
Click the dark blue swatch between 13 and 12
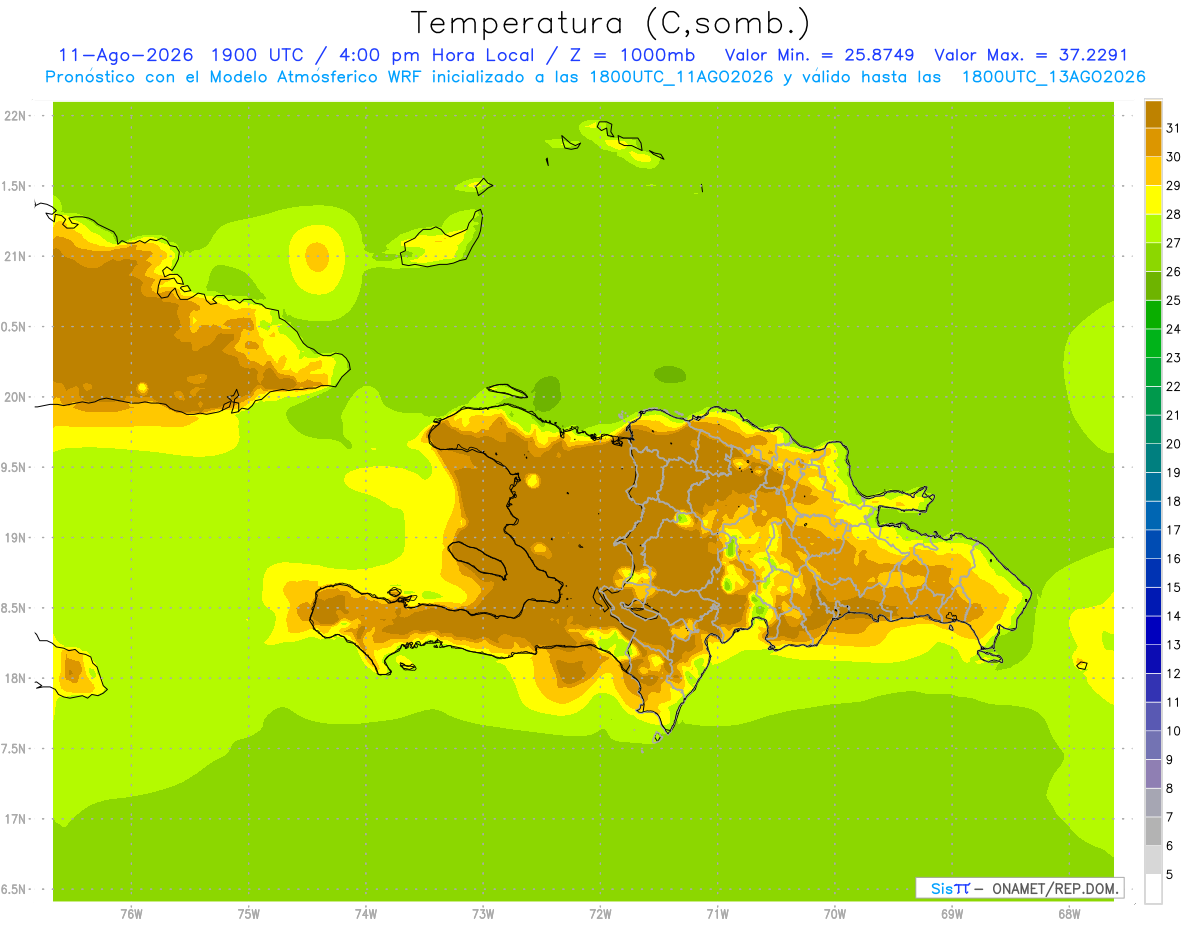click(1153, 659)
